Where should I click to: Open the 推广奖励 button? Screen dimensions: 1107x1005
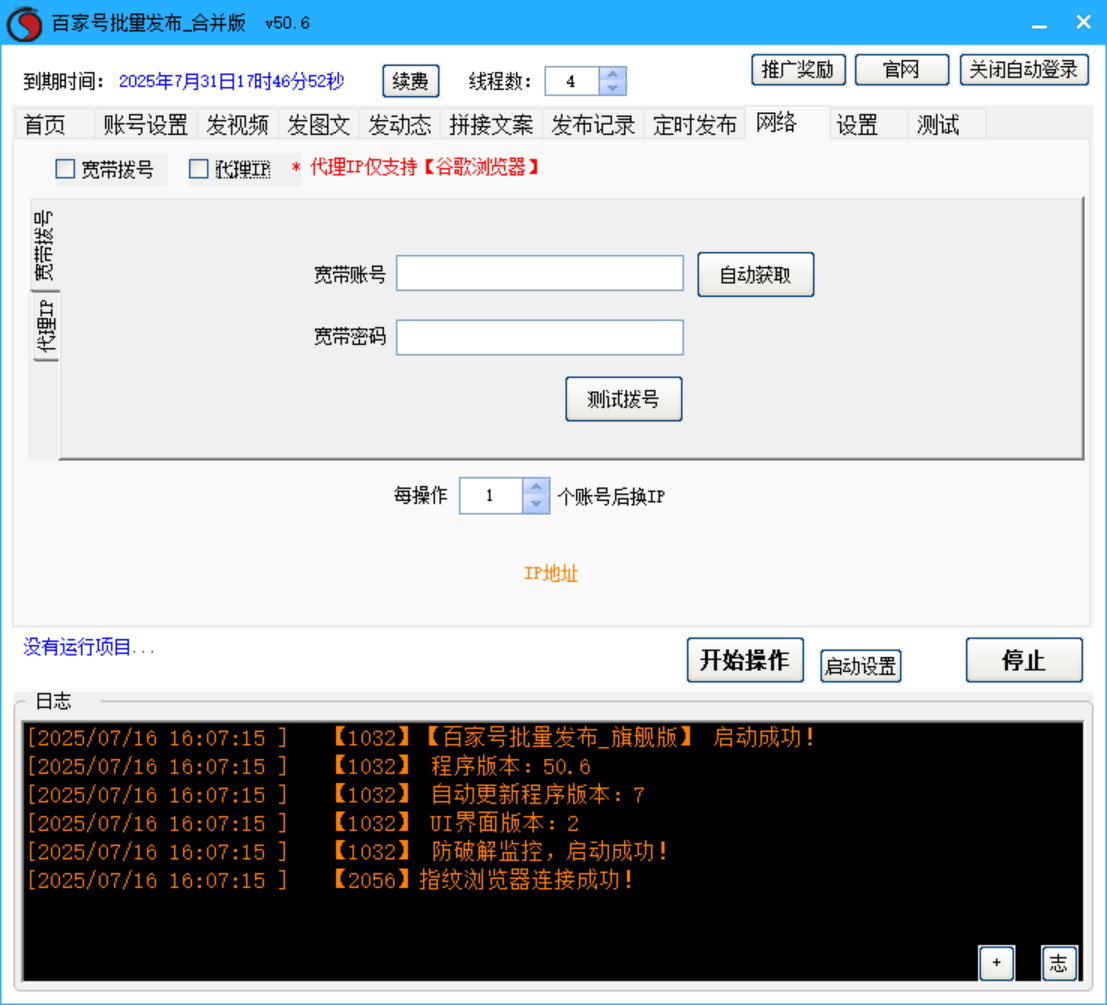[798, 70]
